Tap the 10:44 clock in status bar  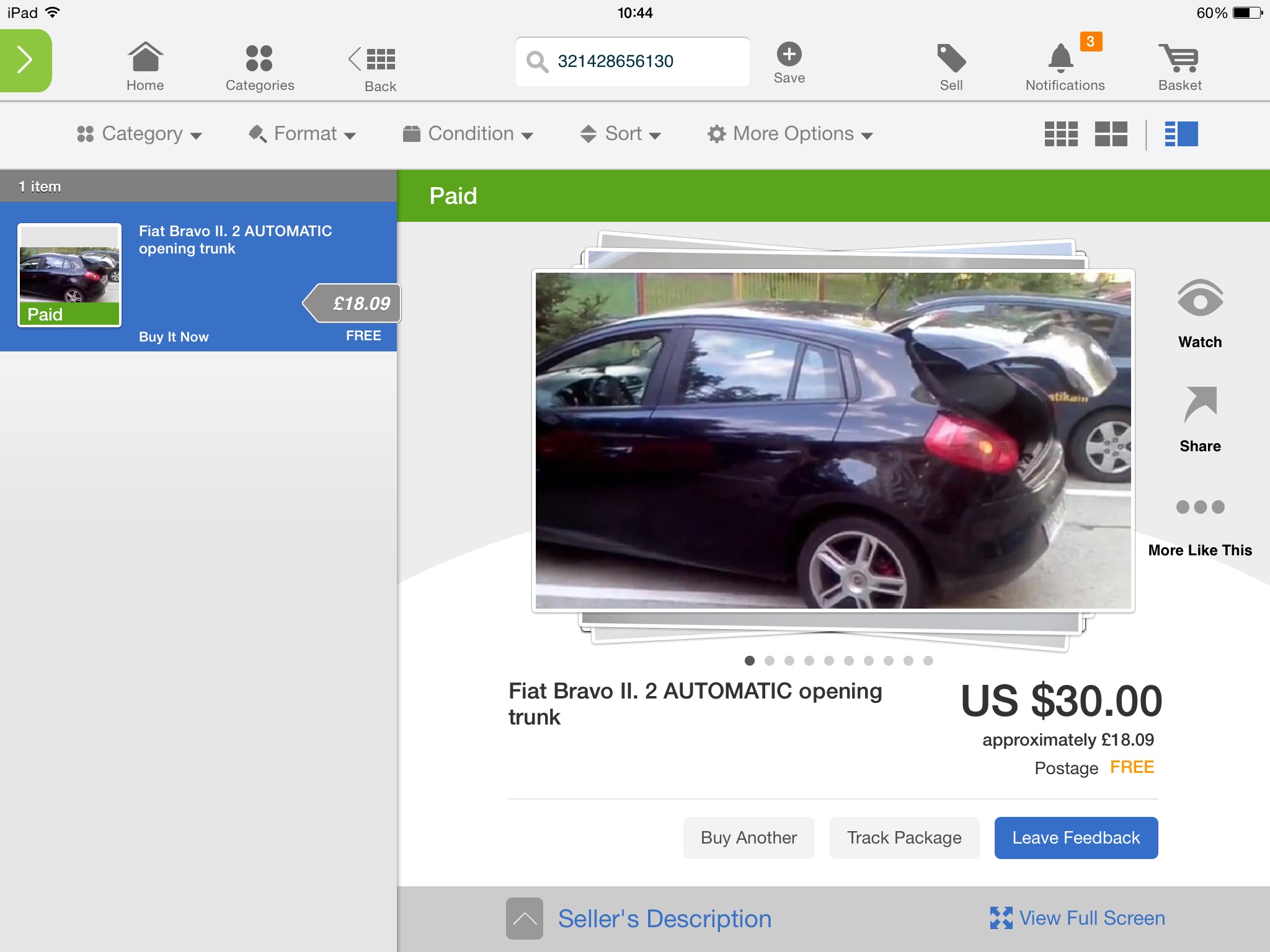click(x=635, y=12)
